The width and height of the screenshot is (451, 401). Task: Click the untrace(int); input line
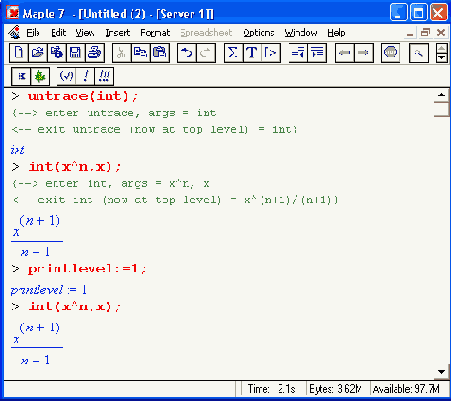(x=83, y=96)
